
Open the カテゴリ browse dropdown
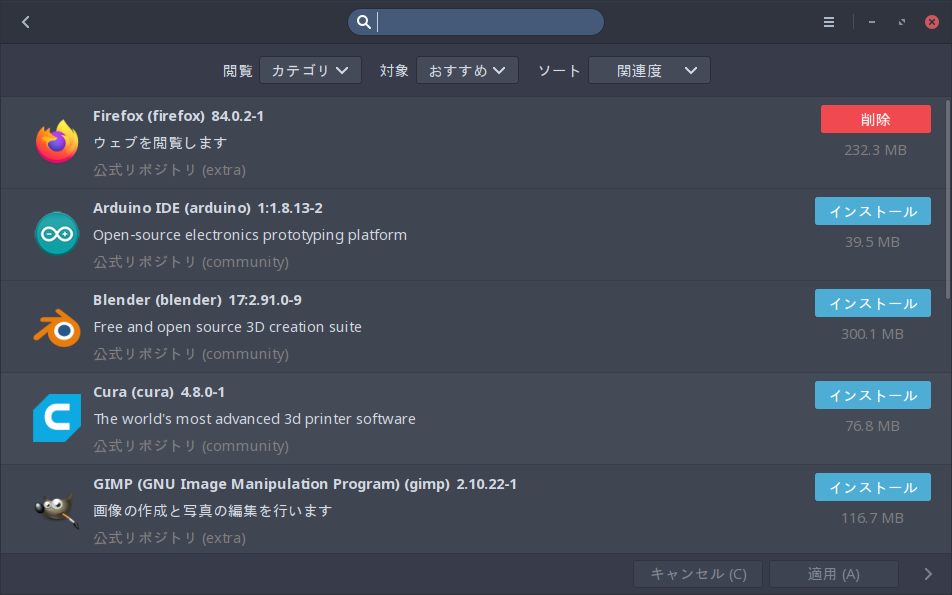click(310, 70)
